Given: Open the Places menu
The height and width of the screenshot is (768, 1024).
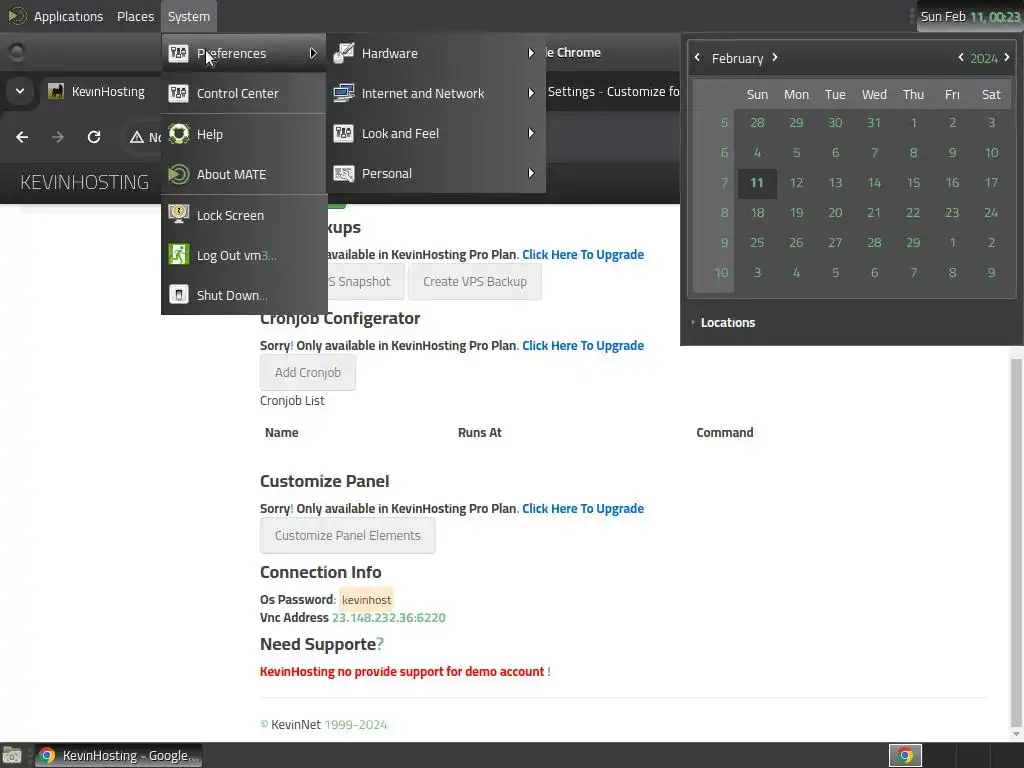Looking at the screenshot, I should point(135,16).
